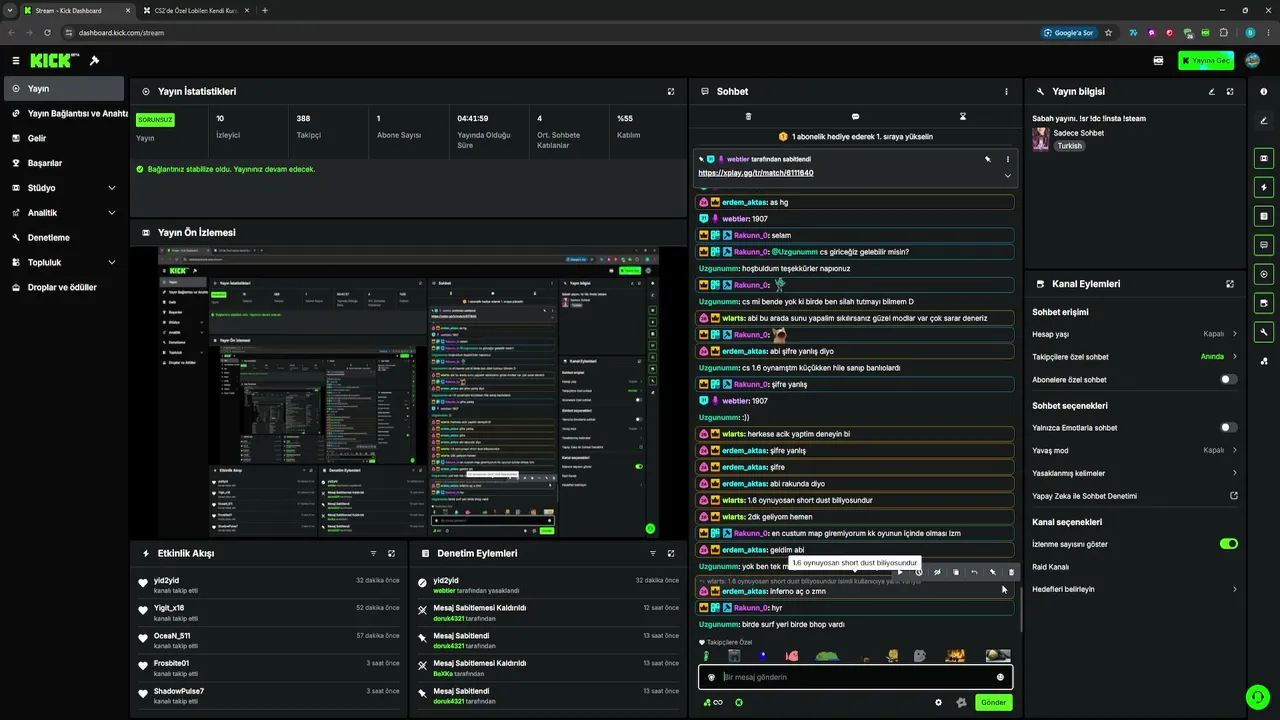The width and height of the screenshot is (1280, 720).
Task: Click the hourglass icon in Sohbet toolbar
Action: [963, 117]
